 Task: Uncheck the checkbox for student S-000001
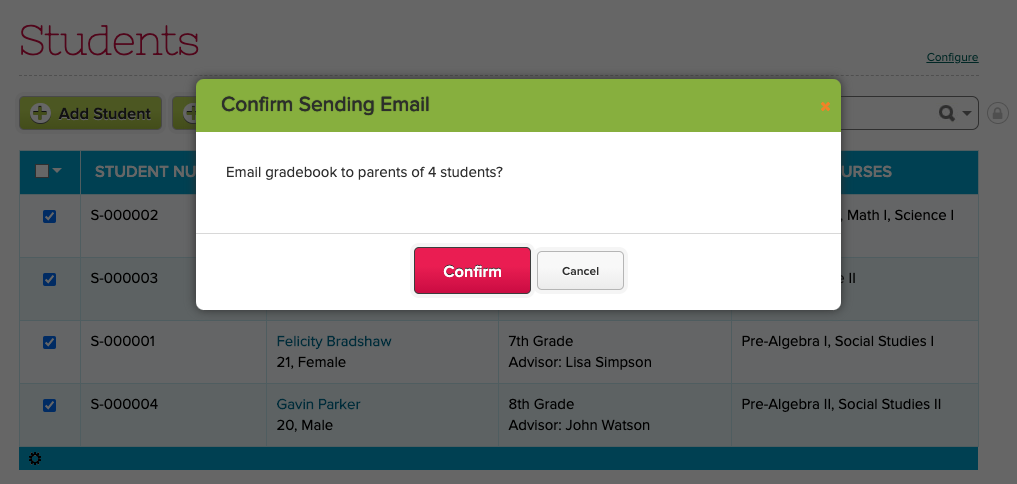tap(49, 342)
